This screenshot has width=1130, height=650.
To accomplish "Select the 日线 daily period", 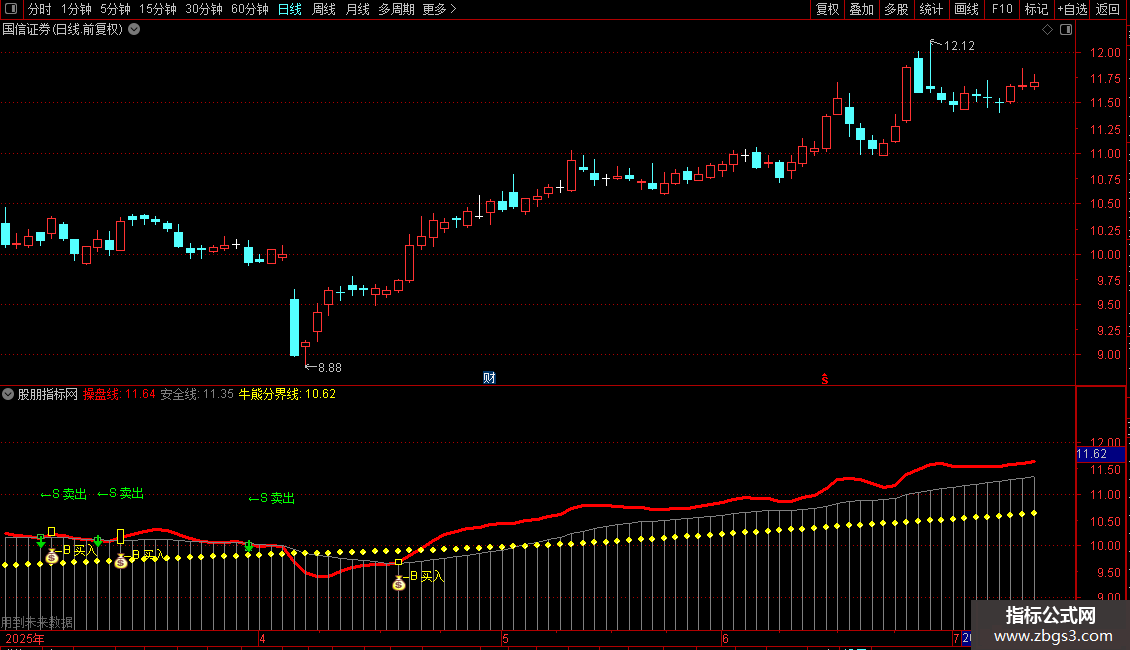I will 290,9.
